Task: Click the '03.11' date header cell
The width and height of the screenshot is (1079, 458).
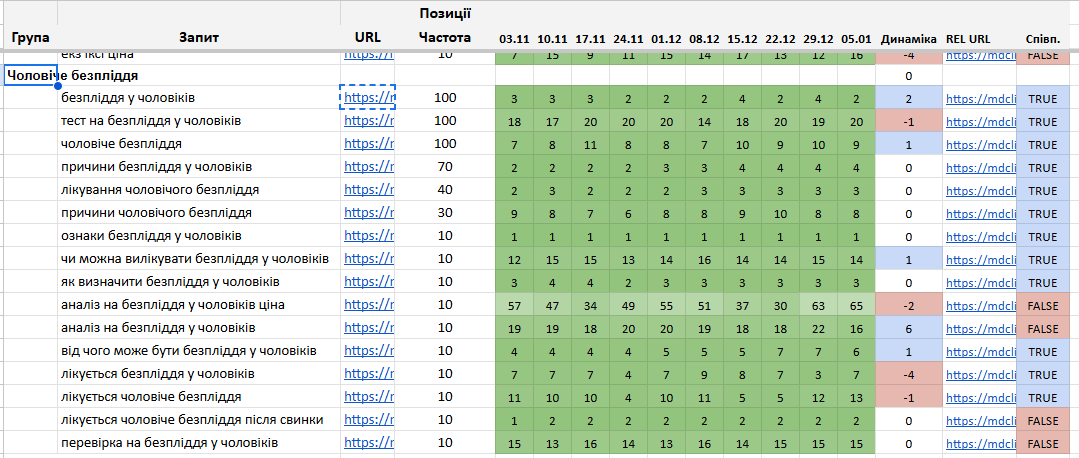Action: (514, 39)
